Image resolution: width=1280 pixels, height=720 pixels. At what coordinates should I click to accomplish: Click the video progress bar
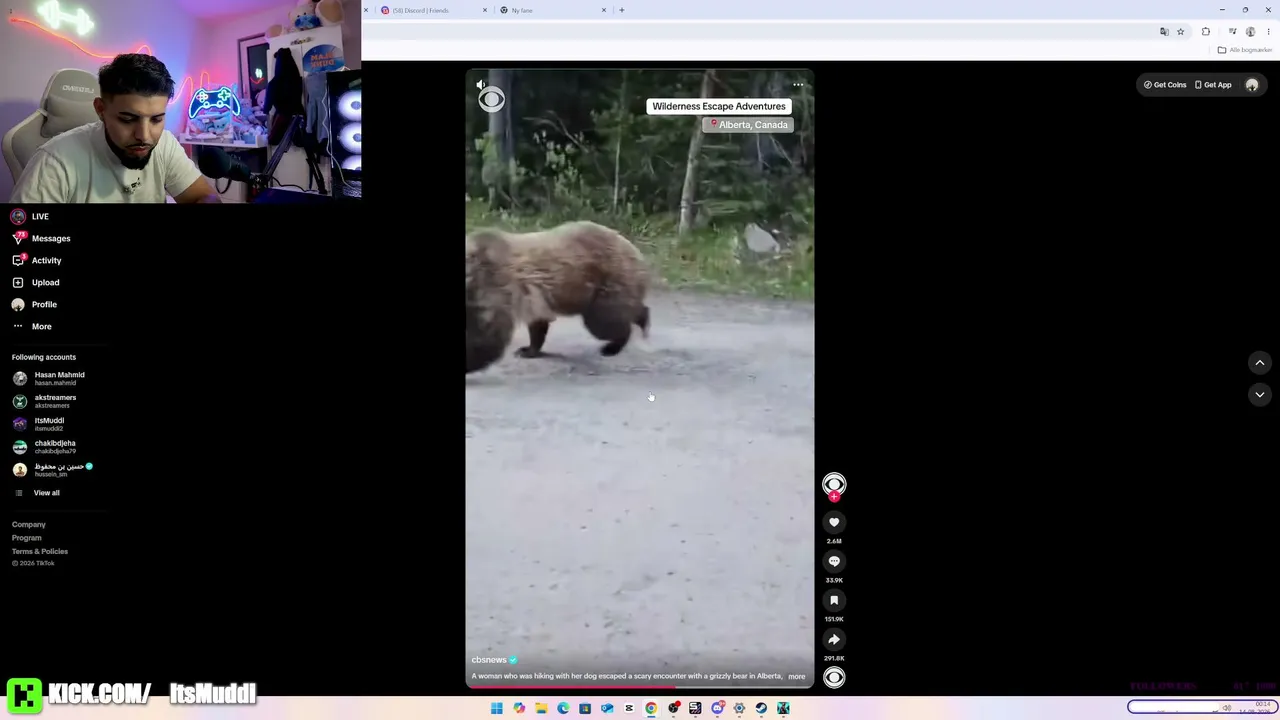[640, 686]
